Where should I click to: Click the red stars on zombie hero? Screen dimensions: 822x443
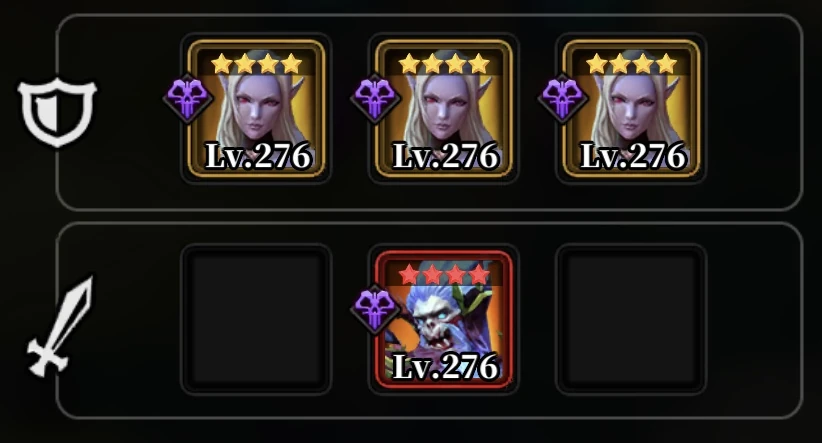[x=444, y=275]
